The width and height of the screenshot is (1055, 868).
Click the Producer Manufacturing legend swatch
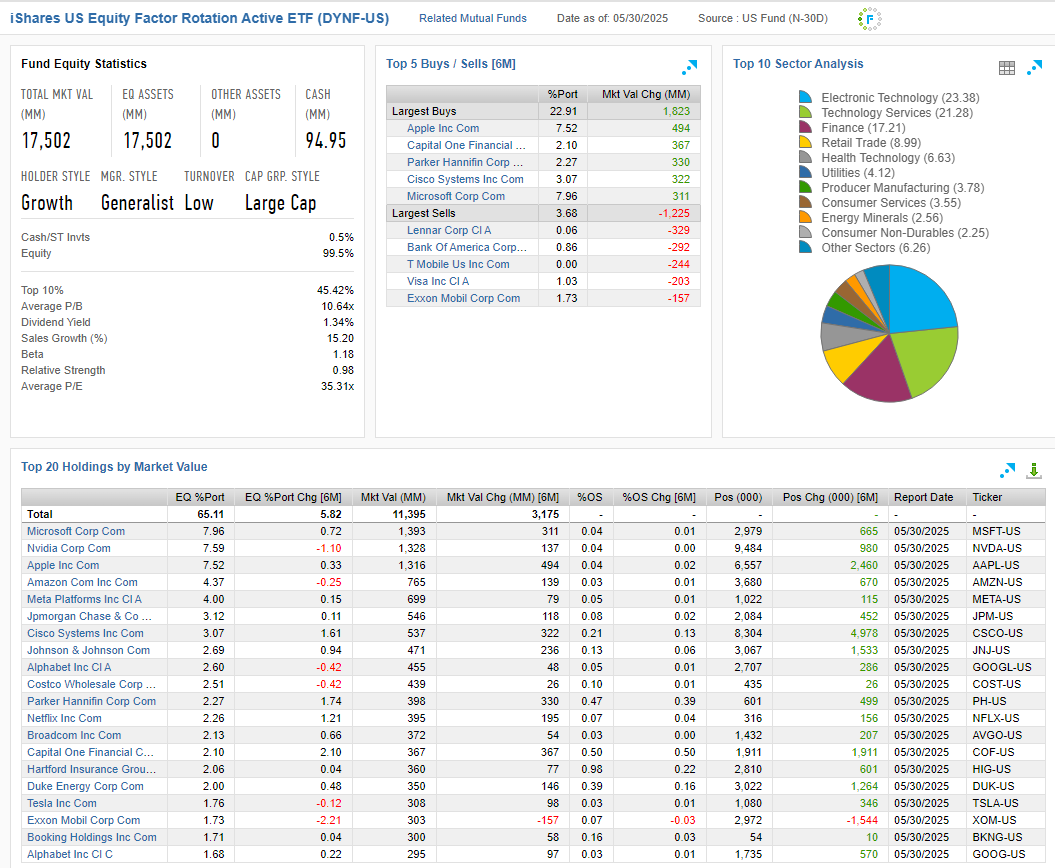pos(805,187)
